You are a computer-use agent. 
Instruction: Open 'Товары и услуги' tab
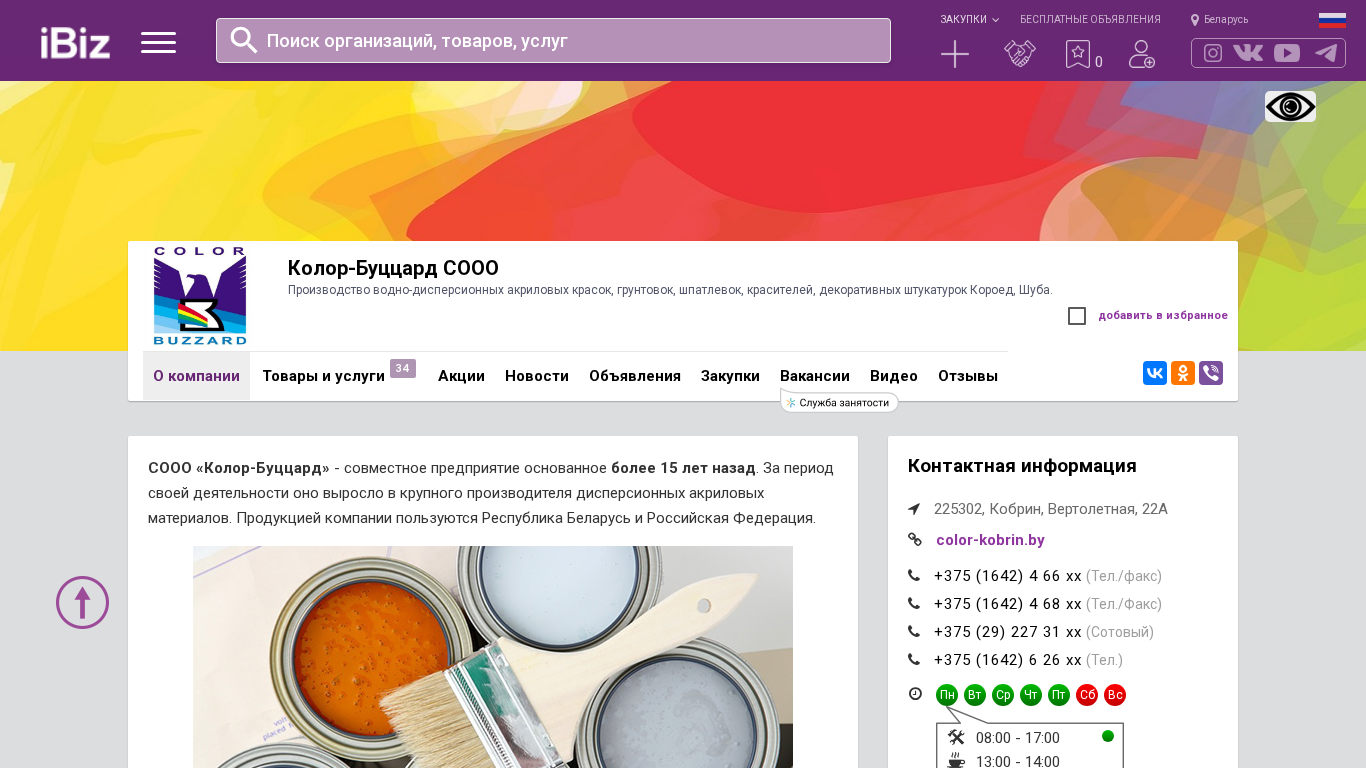pos(324,376)
